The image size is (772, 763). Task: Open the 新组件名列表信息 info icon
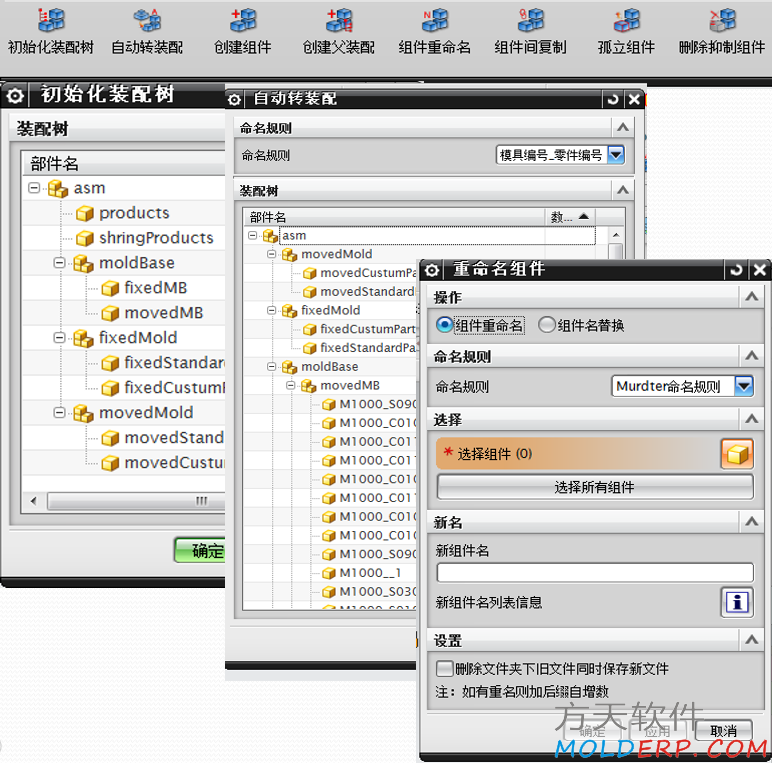(736, 602)
